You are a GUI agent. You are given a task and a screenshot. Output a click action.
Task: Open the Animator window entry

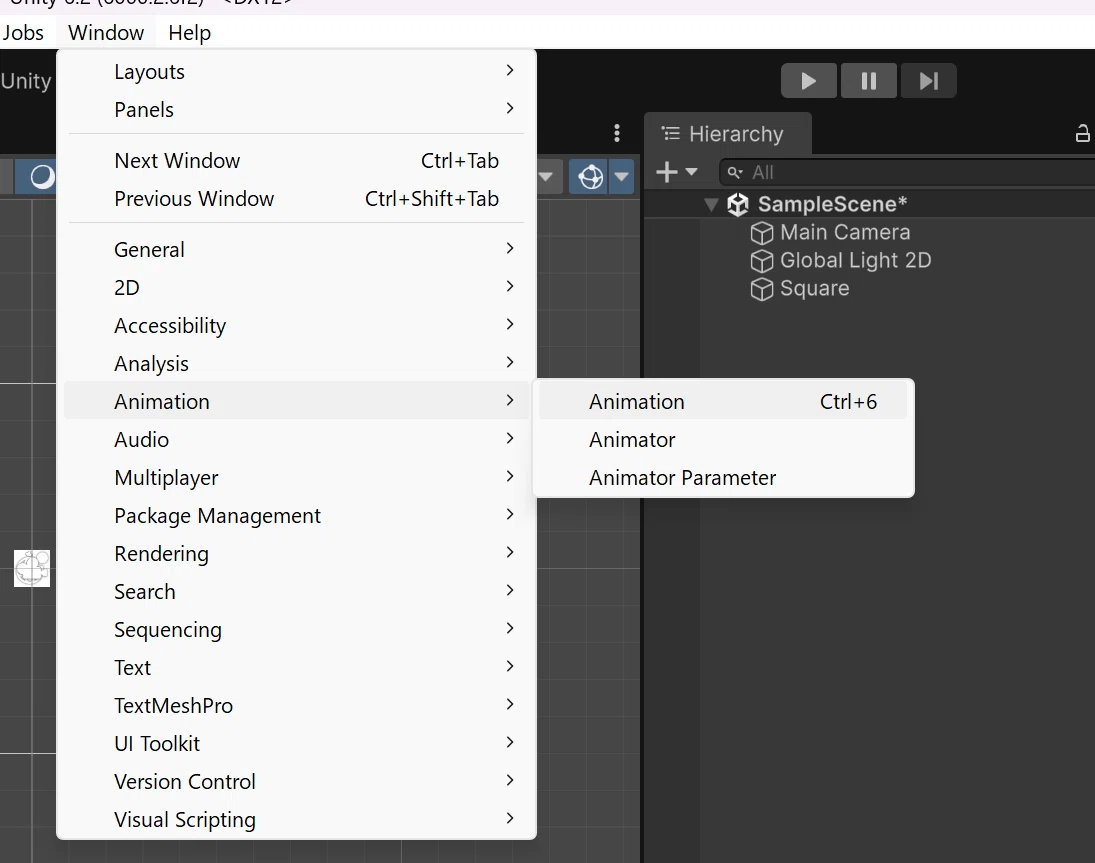coord(723,440)
